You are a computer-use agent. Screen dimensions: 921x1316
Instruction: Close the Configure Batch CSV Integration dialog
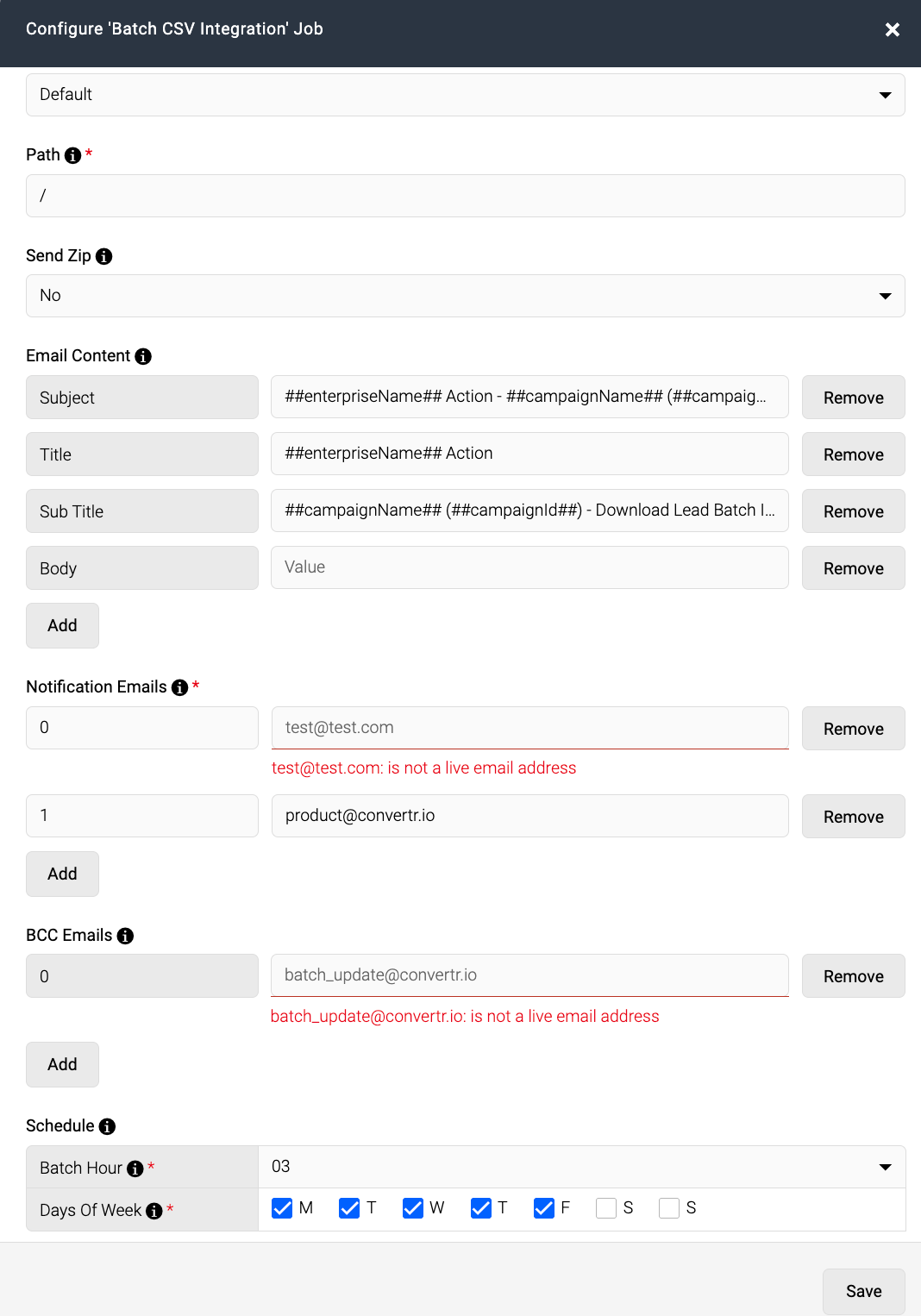tap(893, 29)
